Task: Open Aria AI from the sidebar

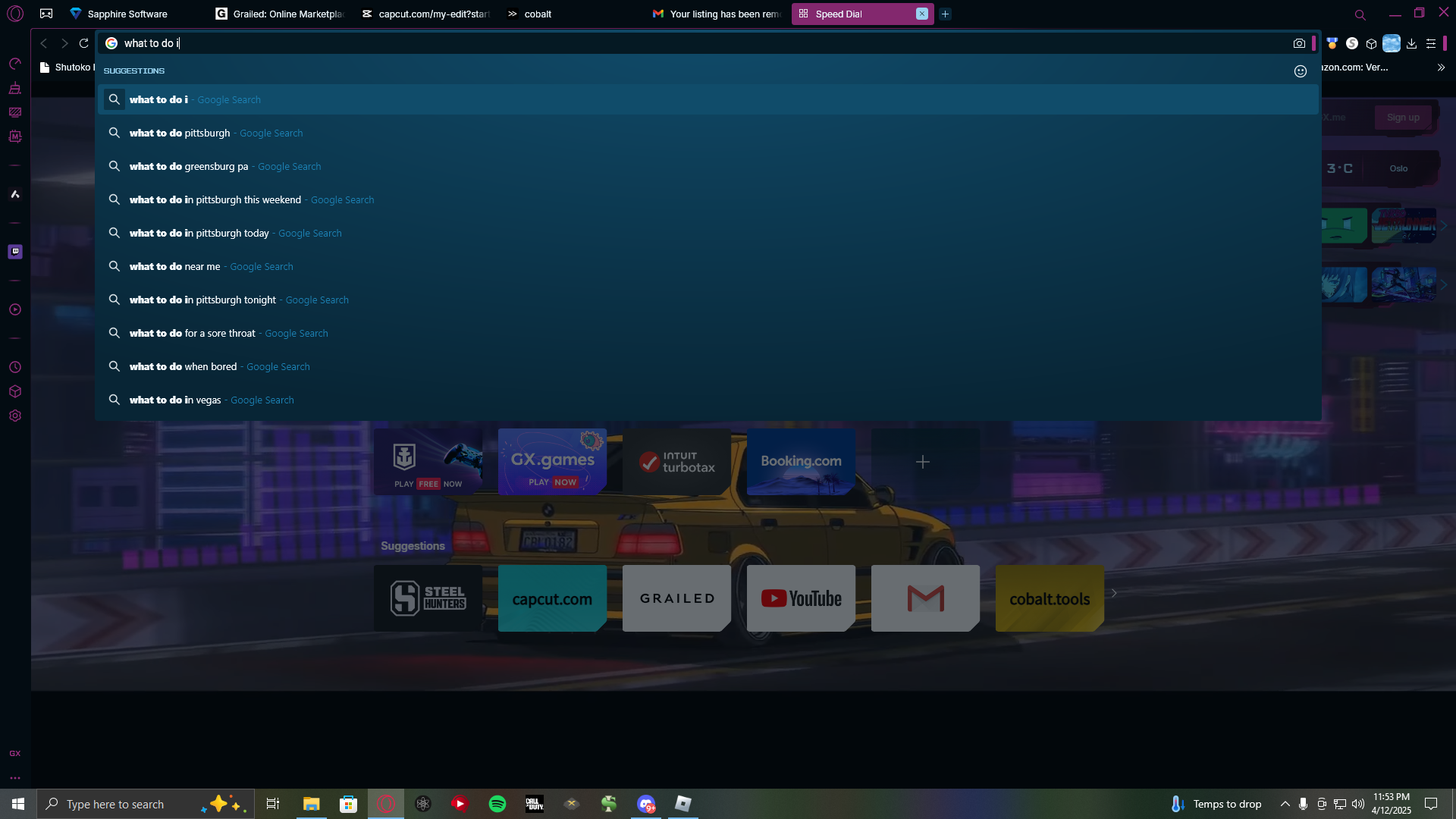Action: click(15, 194)
